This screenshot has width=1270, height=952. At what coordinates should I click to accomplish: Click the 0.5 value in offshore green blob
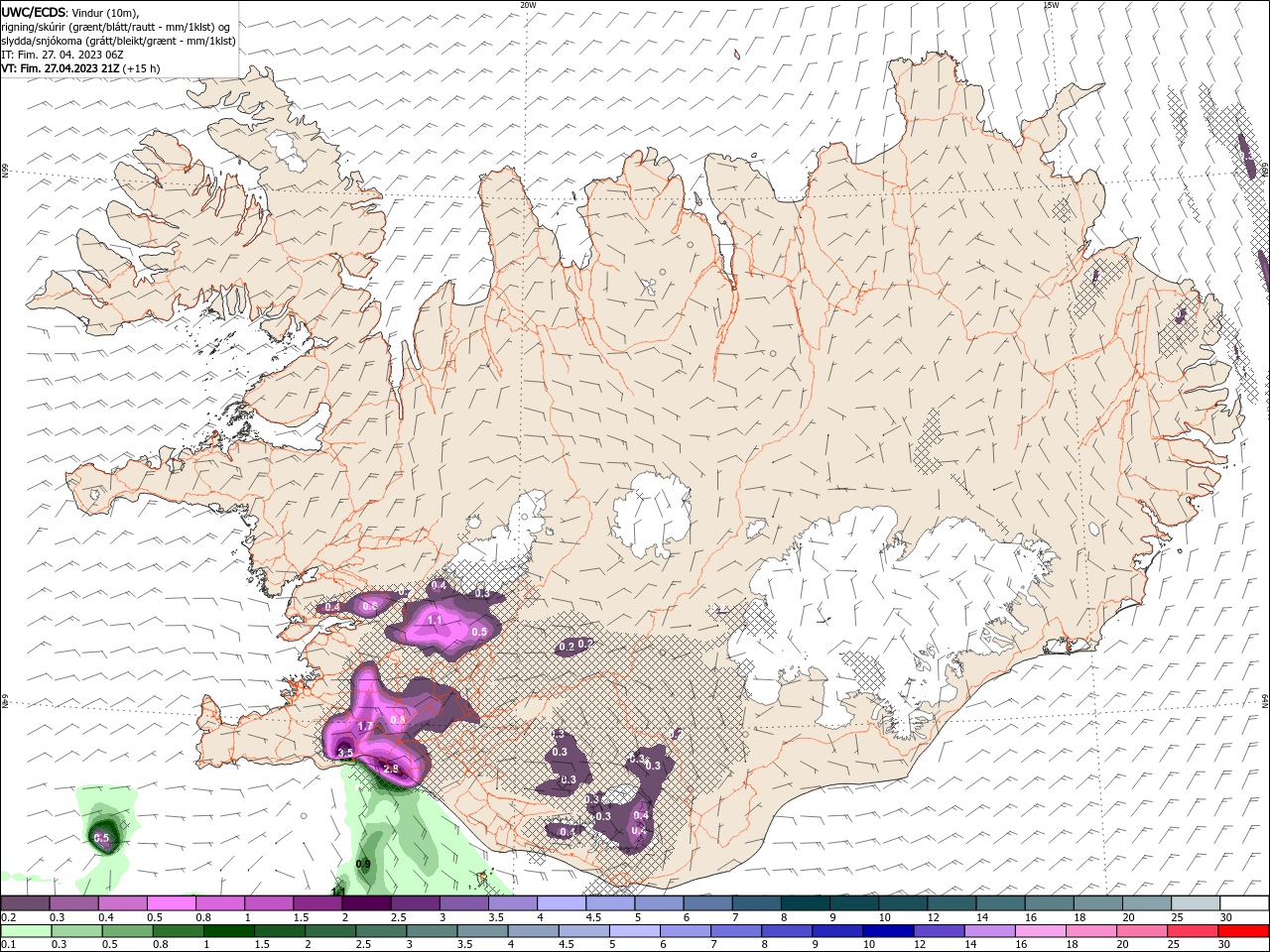tap(101, 839)
